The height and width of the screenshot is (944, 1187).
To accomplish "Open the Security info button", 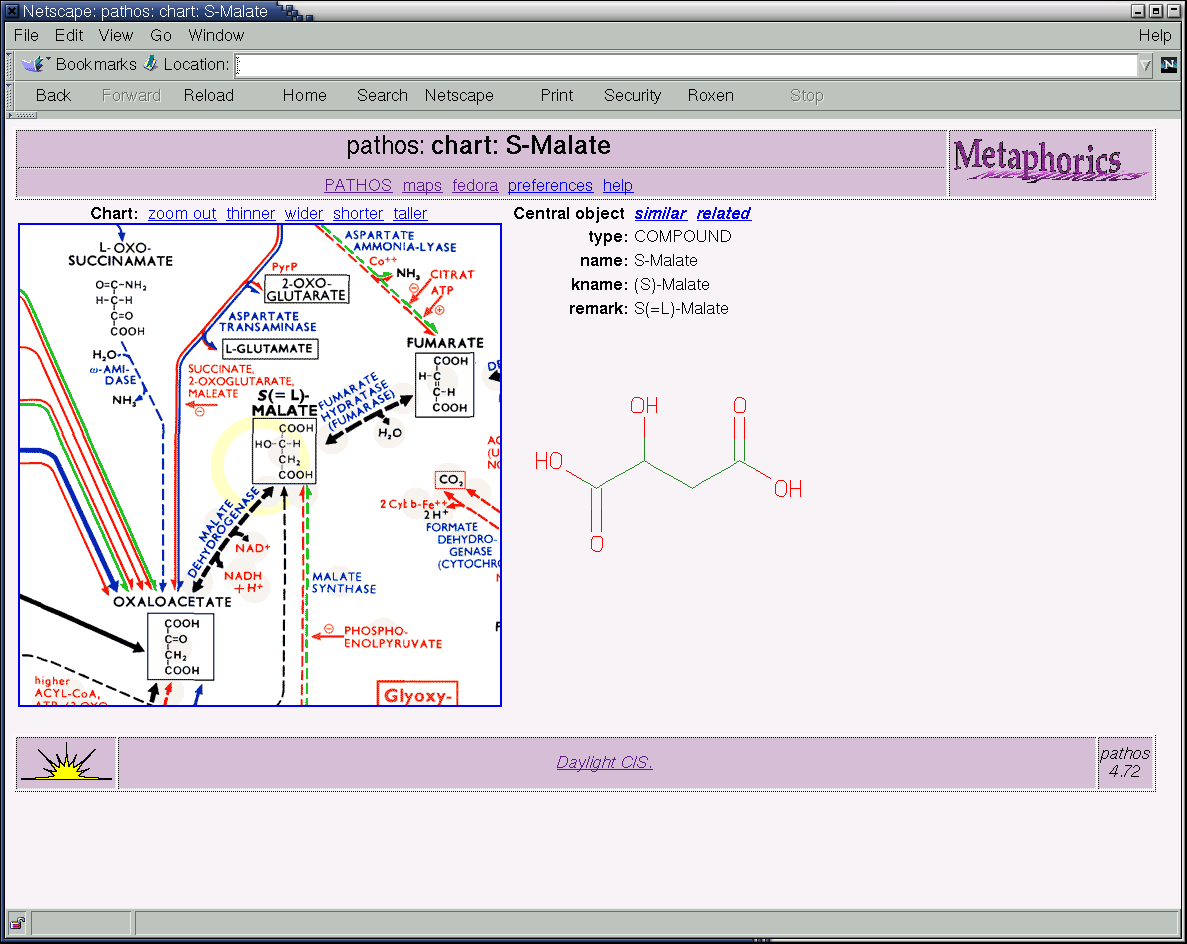I will 632,95.
